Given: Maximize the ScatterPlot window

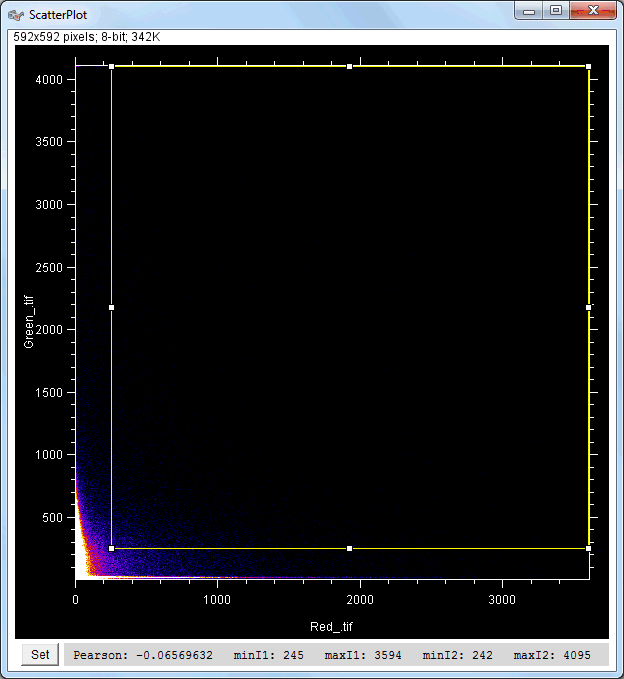Looking at the screenshot, I should pos(556,11).
